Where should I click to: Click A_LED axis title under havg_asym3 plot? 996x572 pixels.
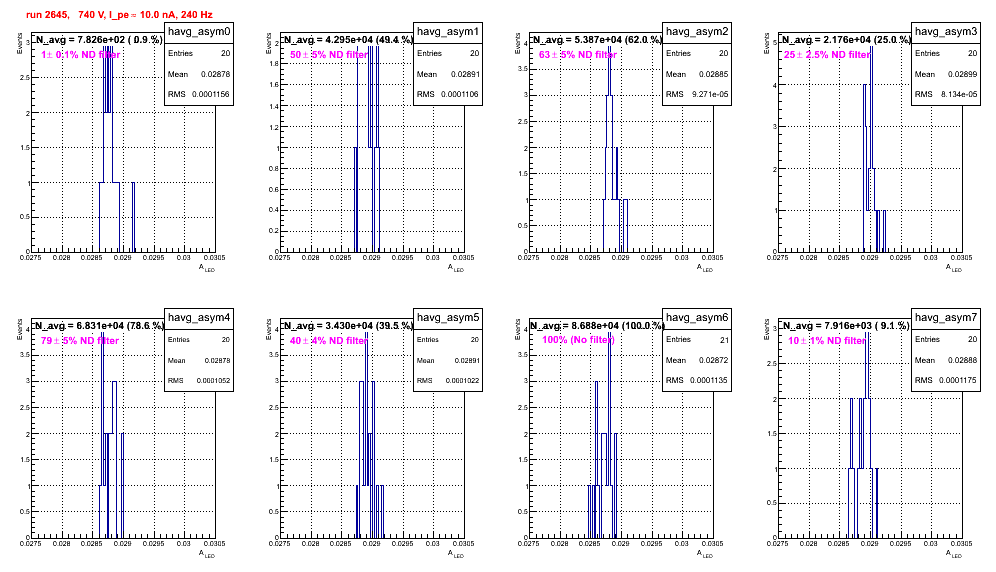[954, 268]
